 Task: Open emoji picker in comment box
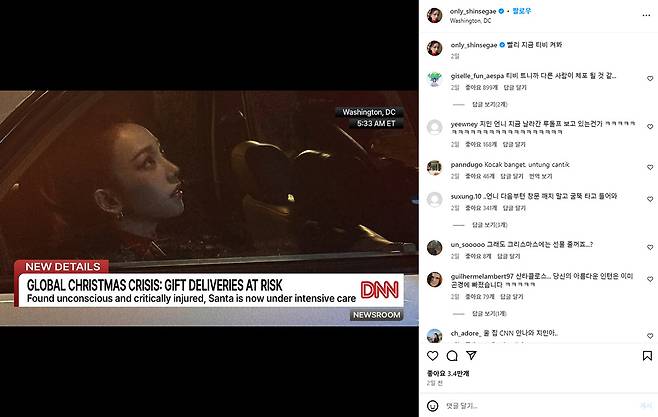coord(432,406)
